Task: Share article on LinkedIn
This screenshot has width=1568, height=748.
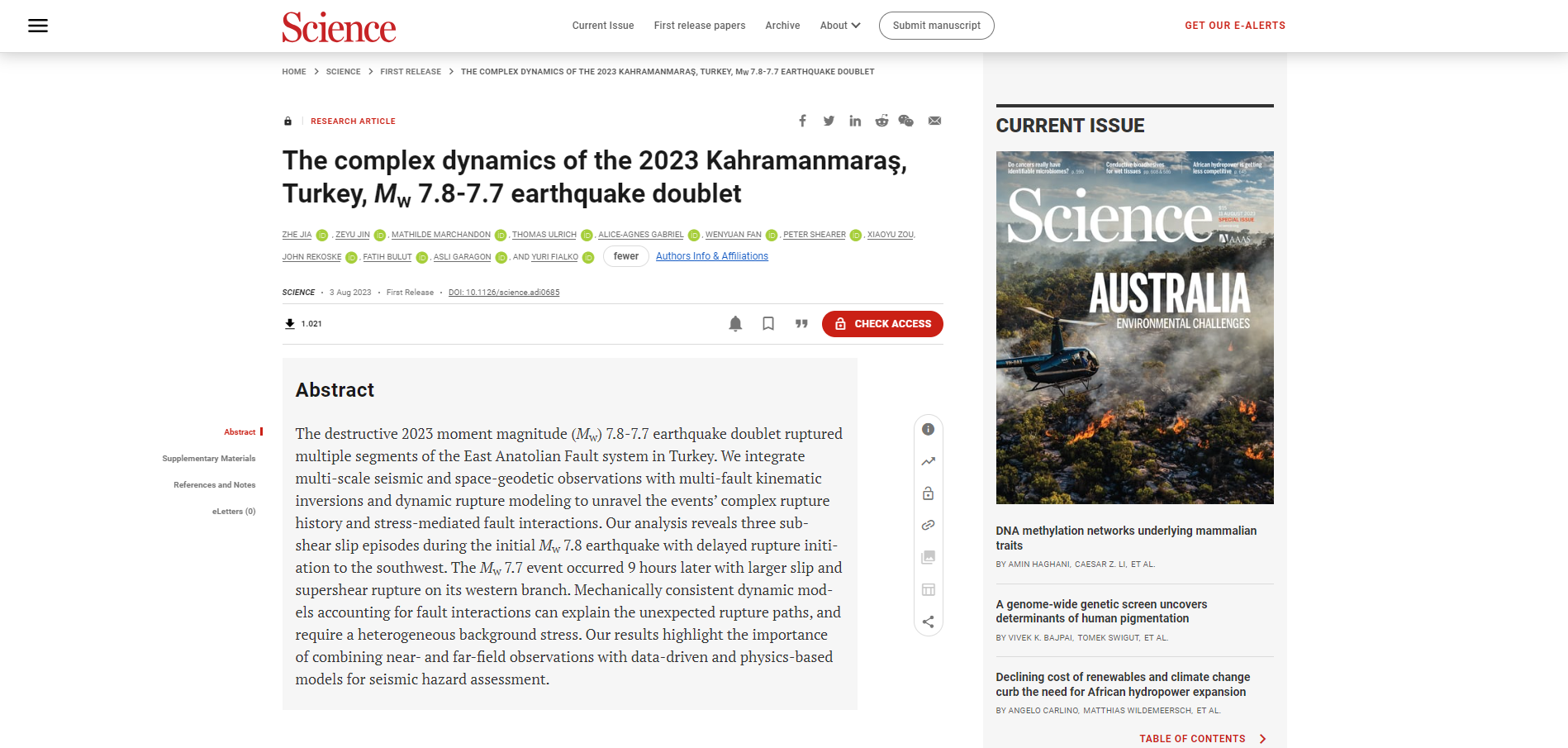Action: [855, 121]
